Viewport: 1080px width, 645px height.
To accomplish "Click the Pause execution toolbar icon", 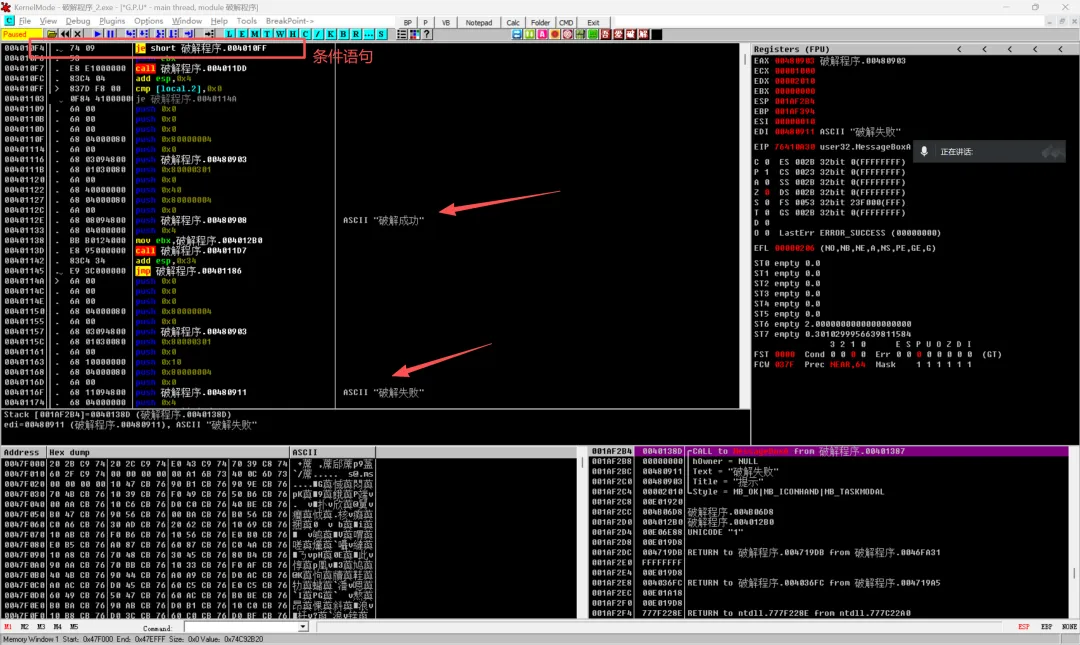I will click(110, 34).
